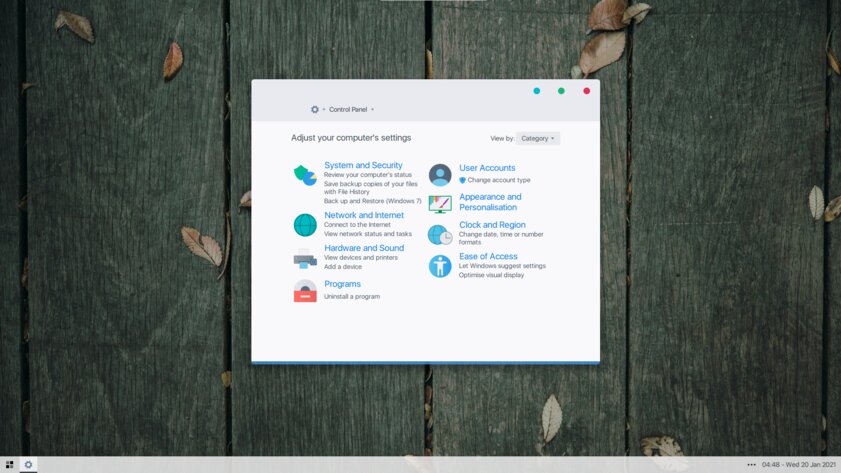
Task: Open the View by Category dropdown
Action: tap(538, 139)
